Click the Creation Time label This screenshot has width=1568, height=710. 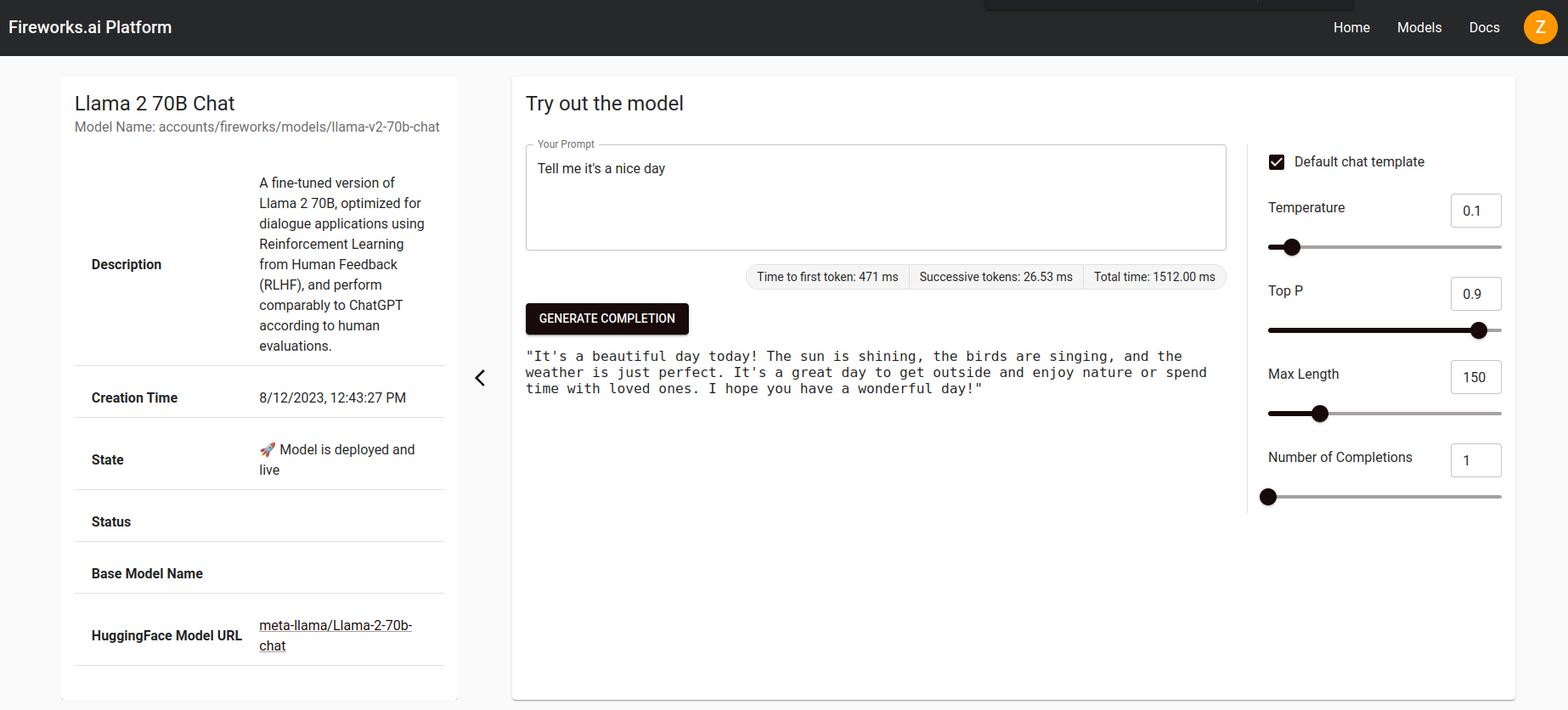point(134,397)
